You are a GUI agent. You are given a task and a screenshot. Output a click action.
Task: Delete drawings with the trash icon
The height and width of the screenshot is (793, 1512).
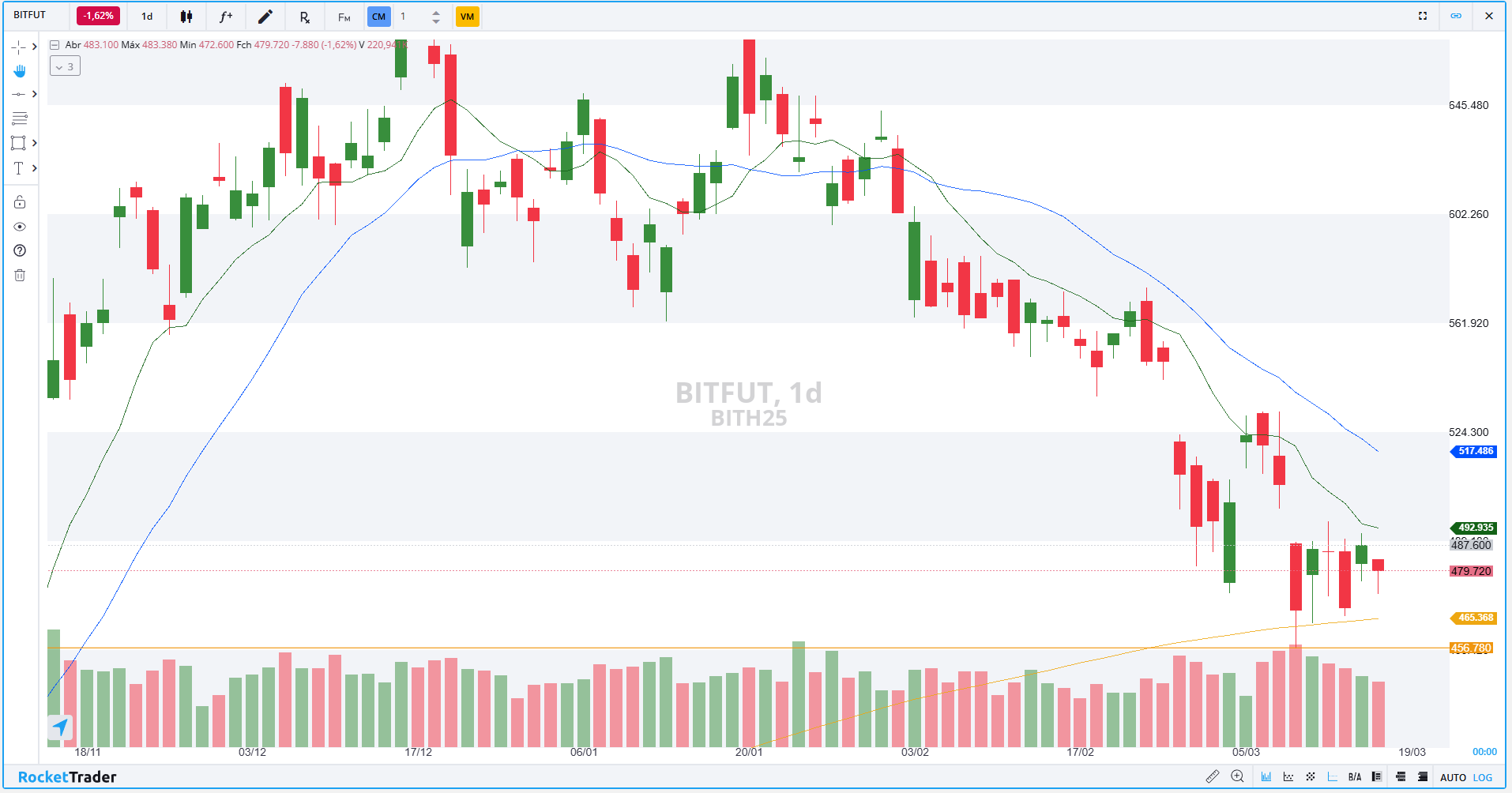point(20,275)
